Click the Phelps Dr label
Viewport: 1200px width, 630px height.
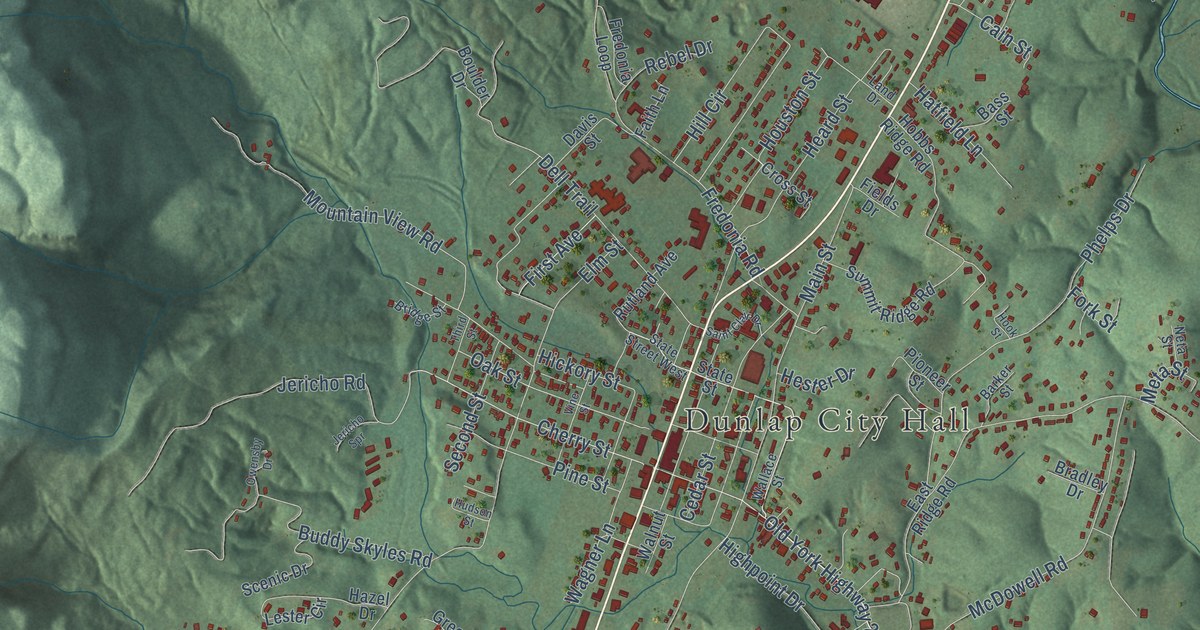pos(1109,229)
